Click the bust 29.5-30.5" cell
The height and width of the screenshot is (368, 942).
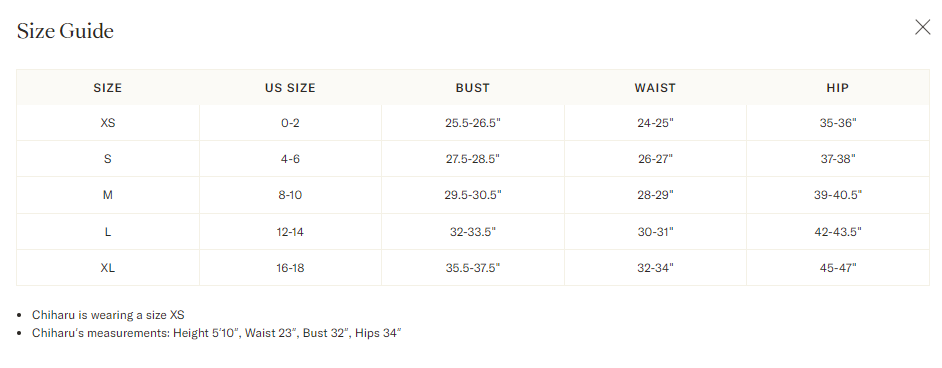pyautogui.click(x=473, y=195)
